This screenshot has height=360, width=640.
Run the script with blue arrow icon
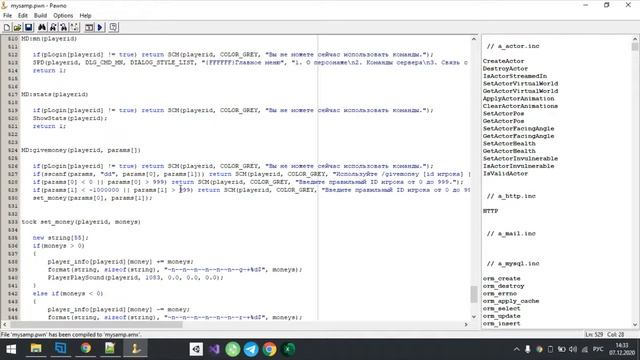pos(100,27)
